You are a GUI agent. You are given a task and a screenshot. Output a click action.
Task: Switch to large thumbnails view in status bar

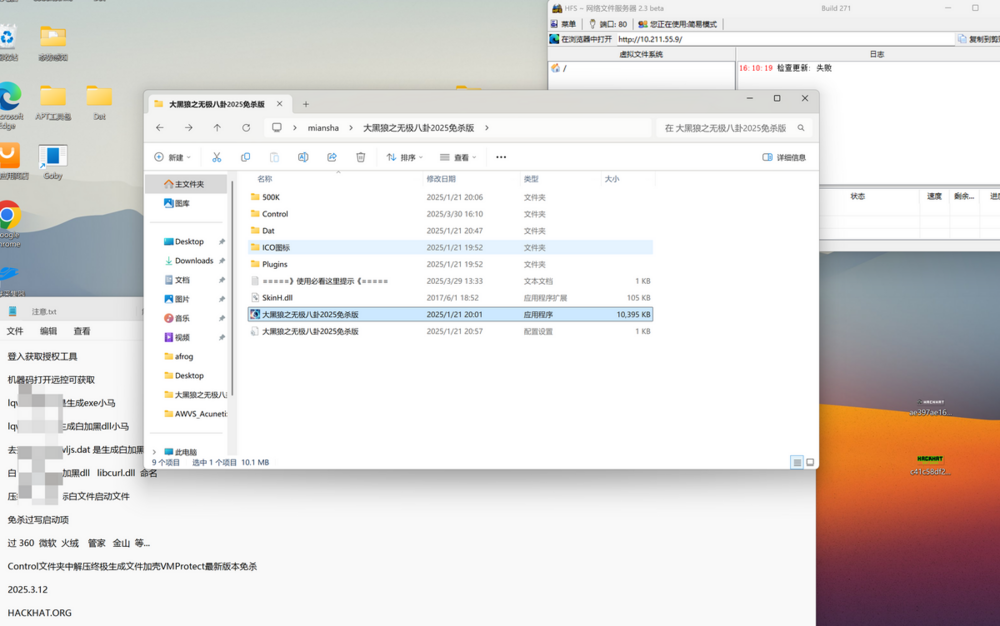(810, 462)
